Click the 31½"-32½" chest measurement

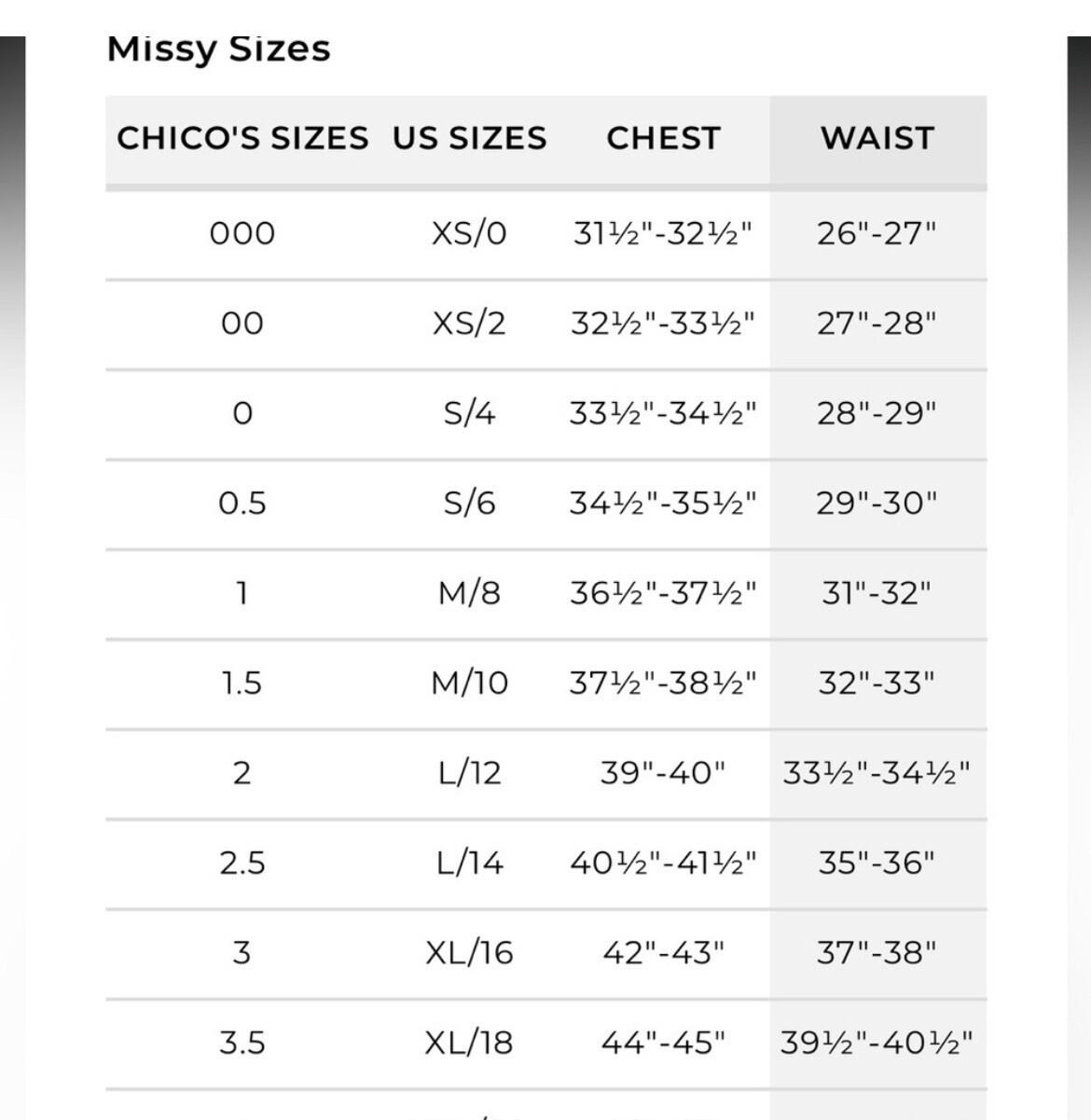(x=663, y=233)
